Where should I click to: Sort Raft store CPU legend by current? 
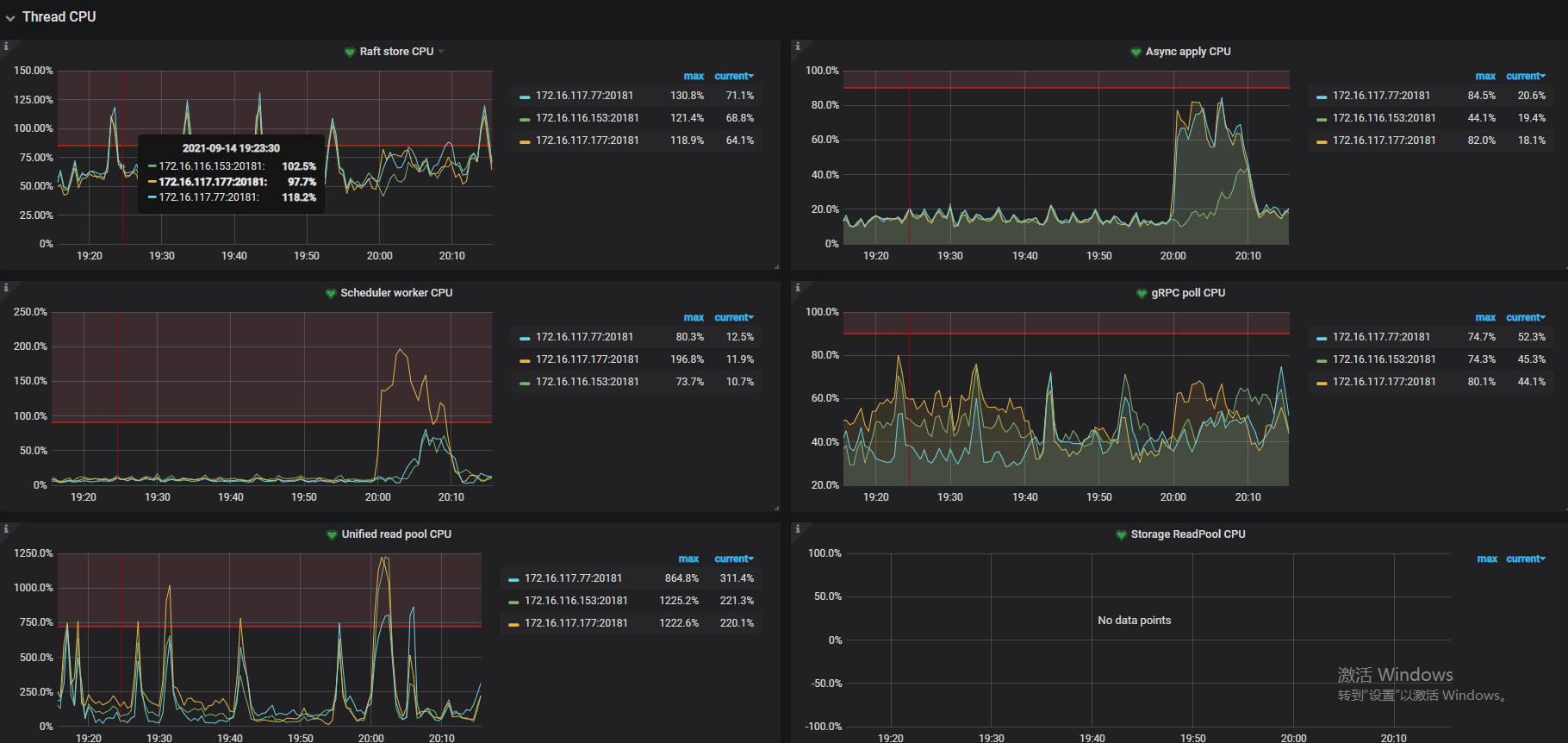733,76
